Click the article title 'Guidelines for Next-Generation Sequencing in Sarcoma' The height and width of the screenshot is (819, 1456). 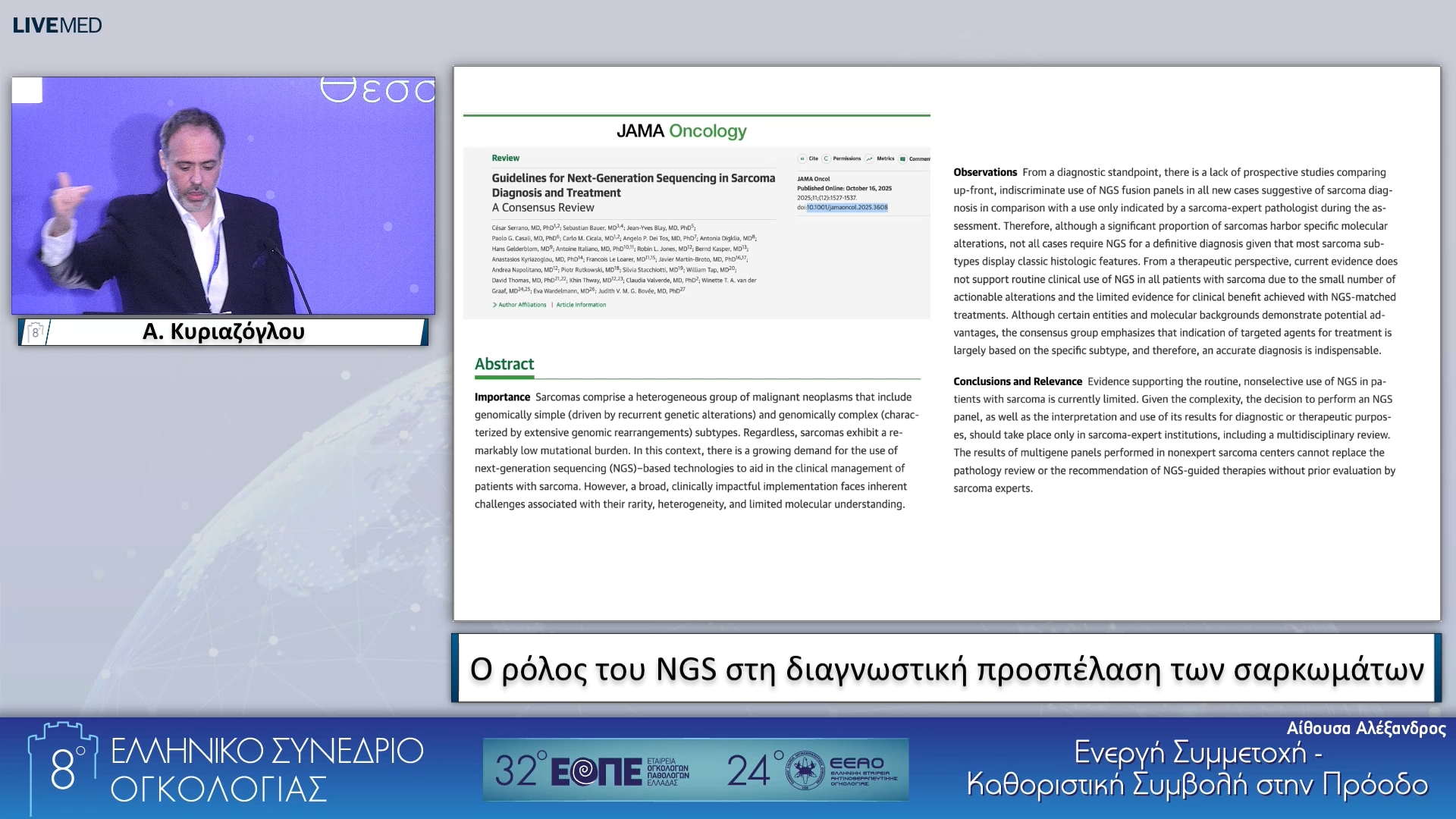pos(633,178)
